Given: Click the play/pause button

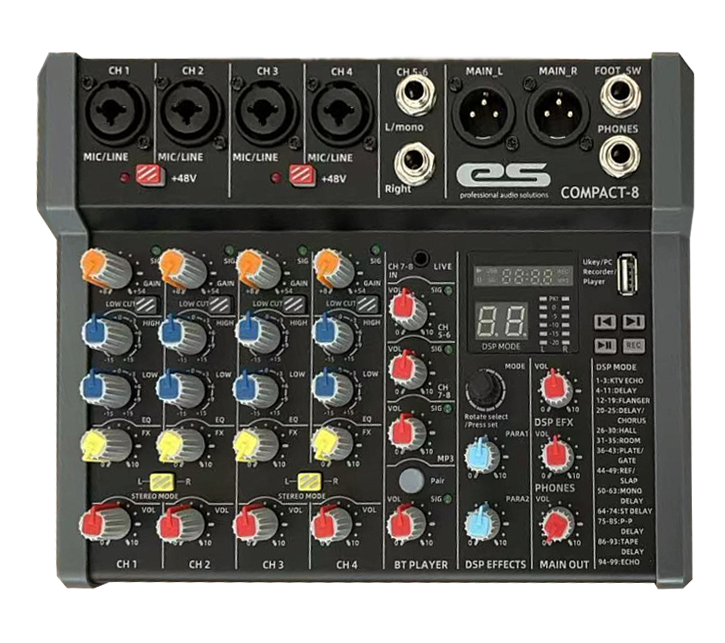Looking at the screenshot, I should tap(605, 345).
